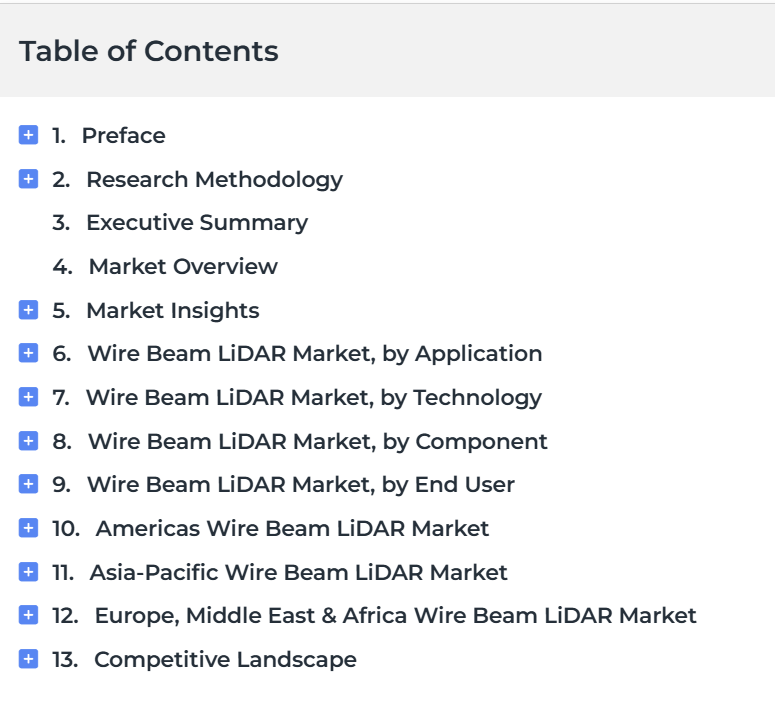Screen dimensions: 775x703
Task: Click plus icon beside Americas Wire Beam LiDAR
Action: tap(28, 528)
